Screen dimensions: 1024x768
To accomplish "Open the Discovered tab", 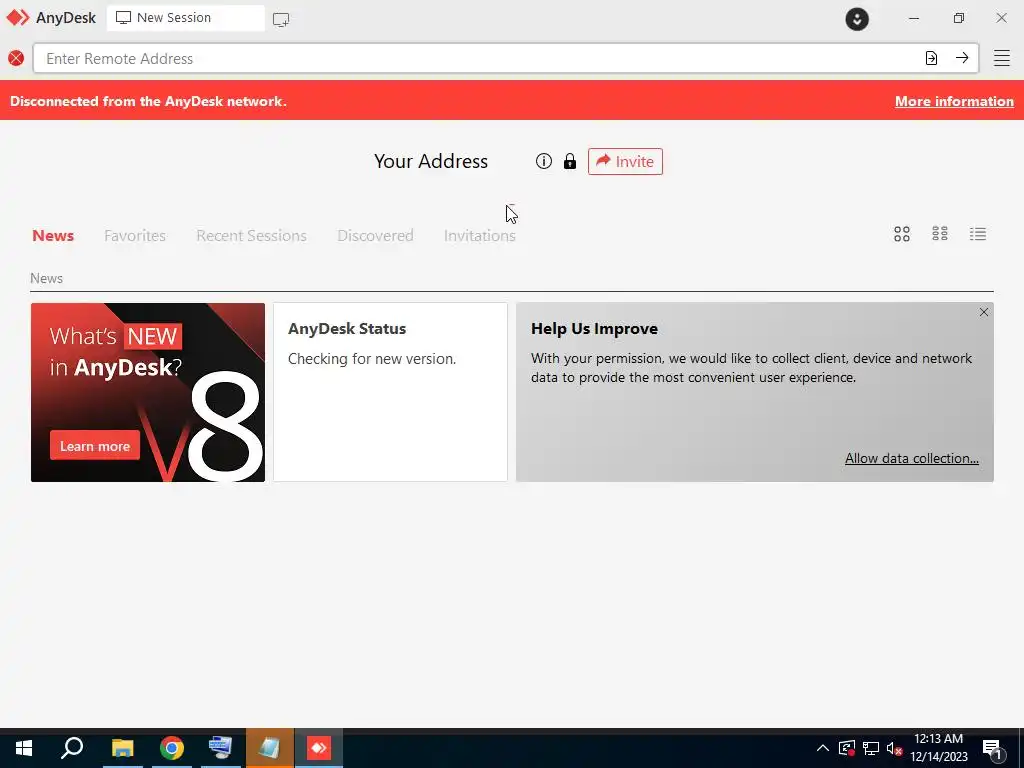I will tap(375, 236).
